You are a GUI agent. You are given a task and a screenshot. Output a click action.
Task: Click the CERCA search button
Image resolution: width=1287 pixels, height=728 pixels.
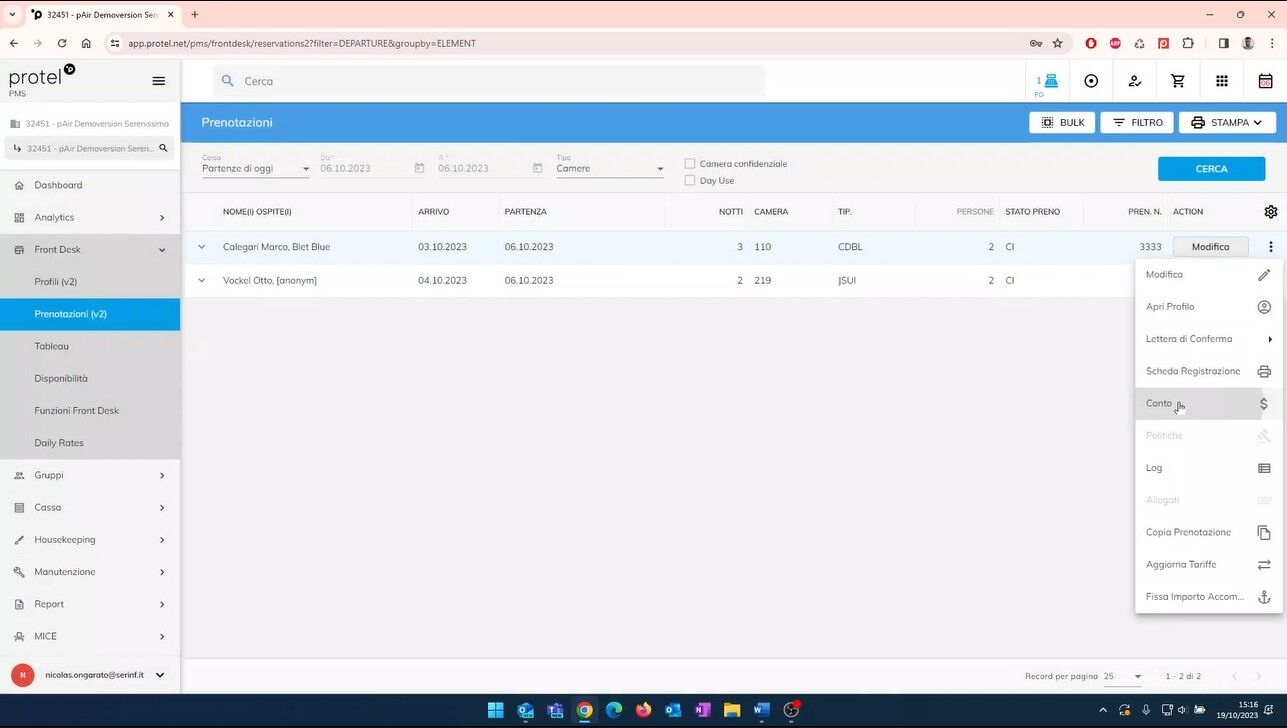point(1211,168)
